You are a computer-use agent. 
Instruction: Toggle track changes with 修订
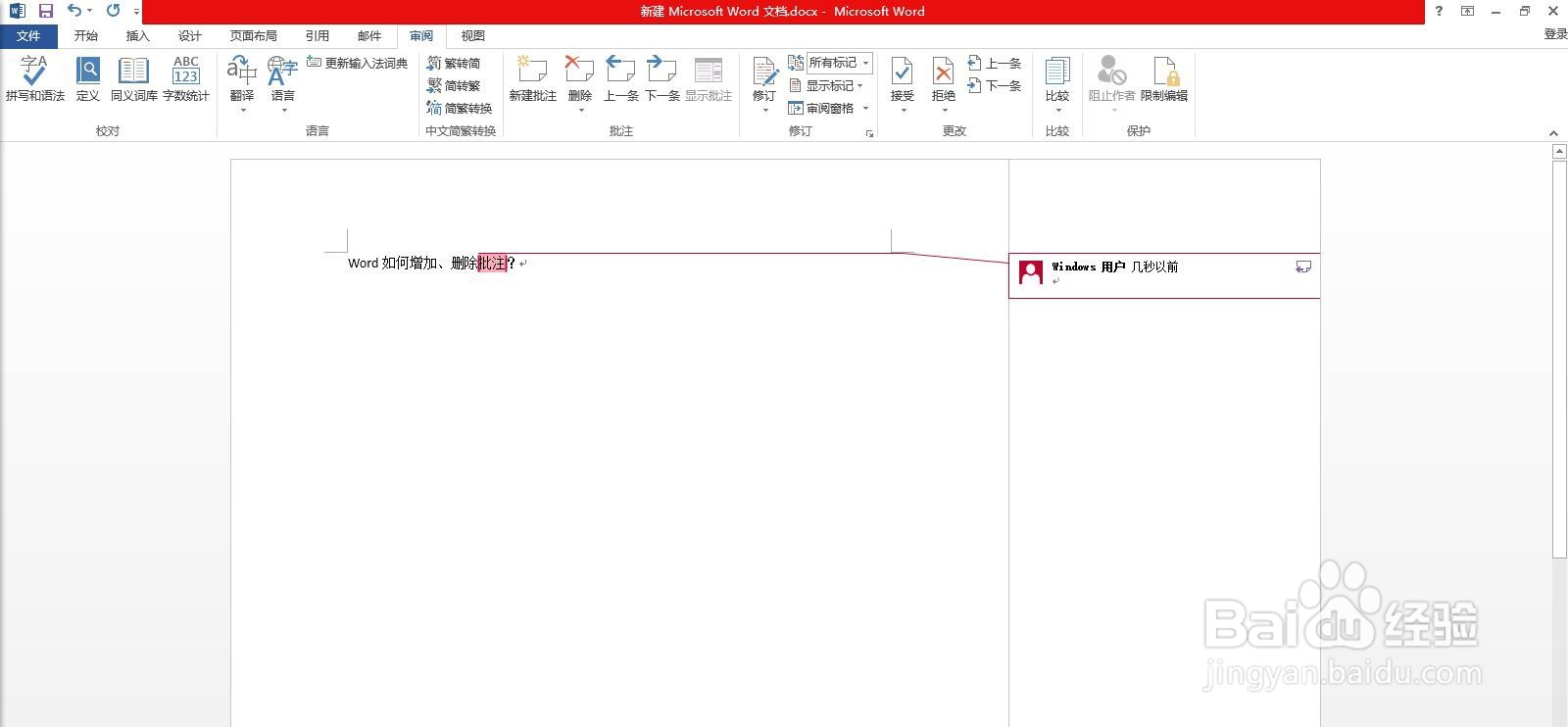[x=764, y=76]
